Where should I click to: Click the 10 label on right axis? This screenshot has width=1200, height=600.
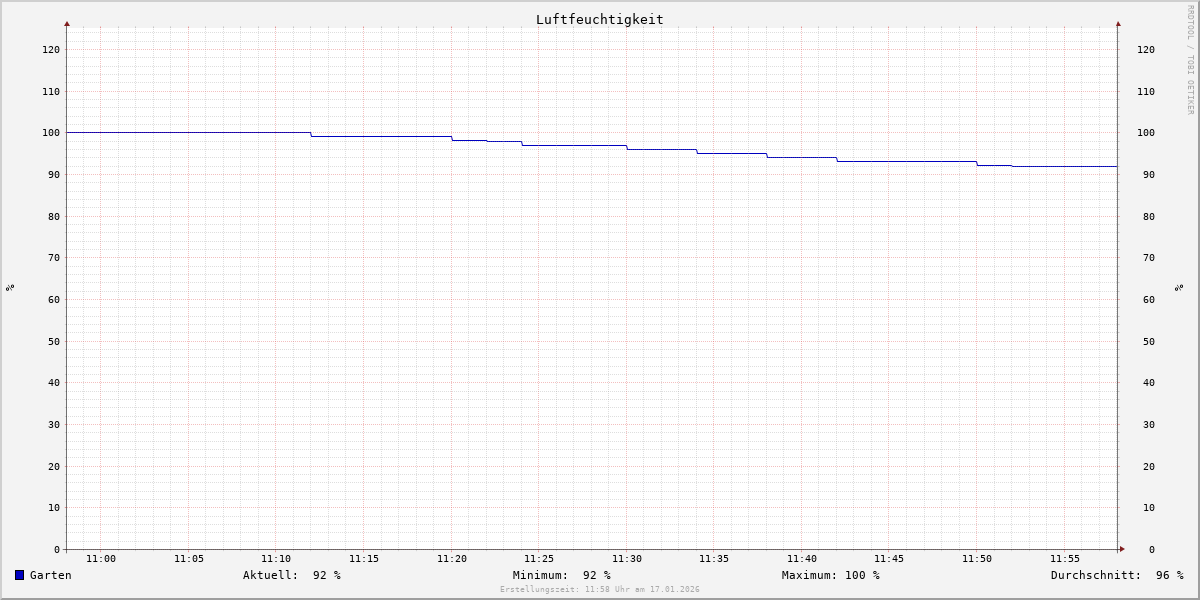(1149, 508)
